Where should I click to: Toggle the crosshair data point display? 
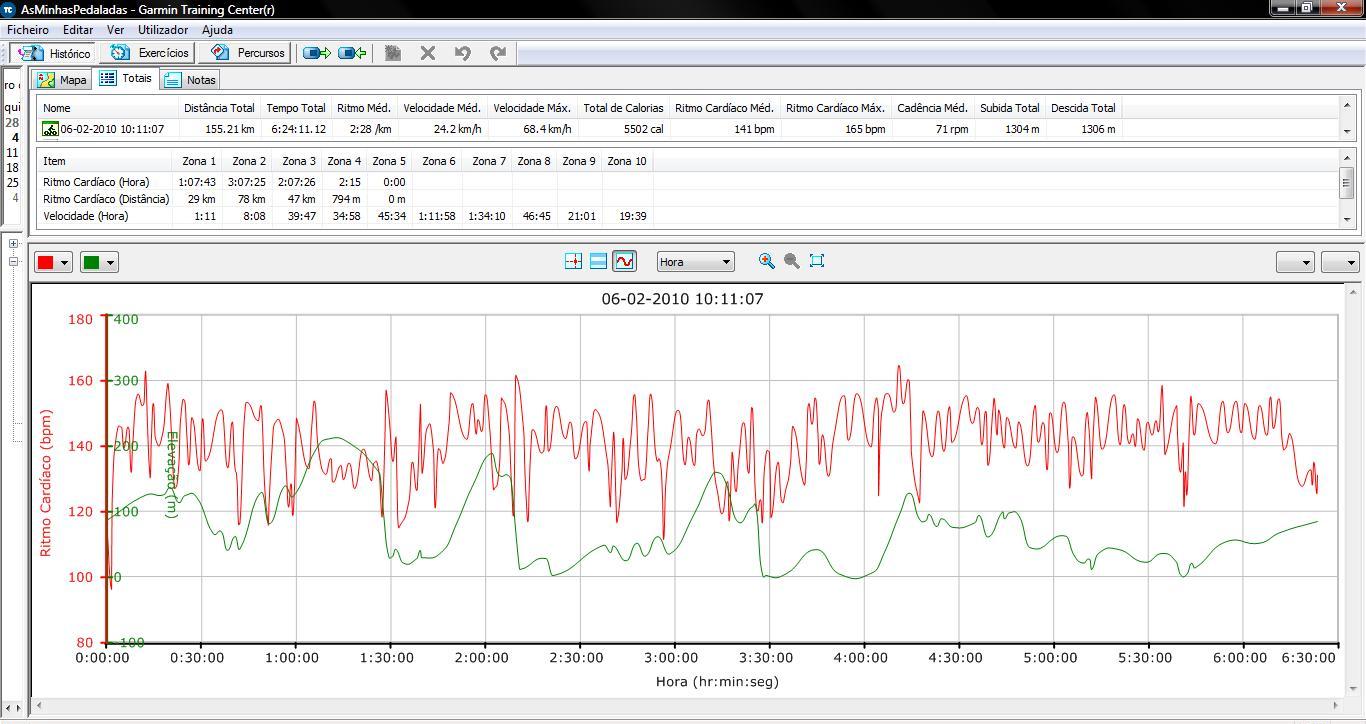click(574, 261)
